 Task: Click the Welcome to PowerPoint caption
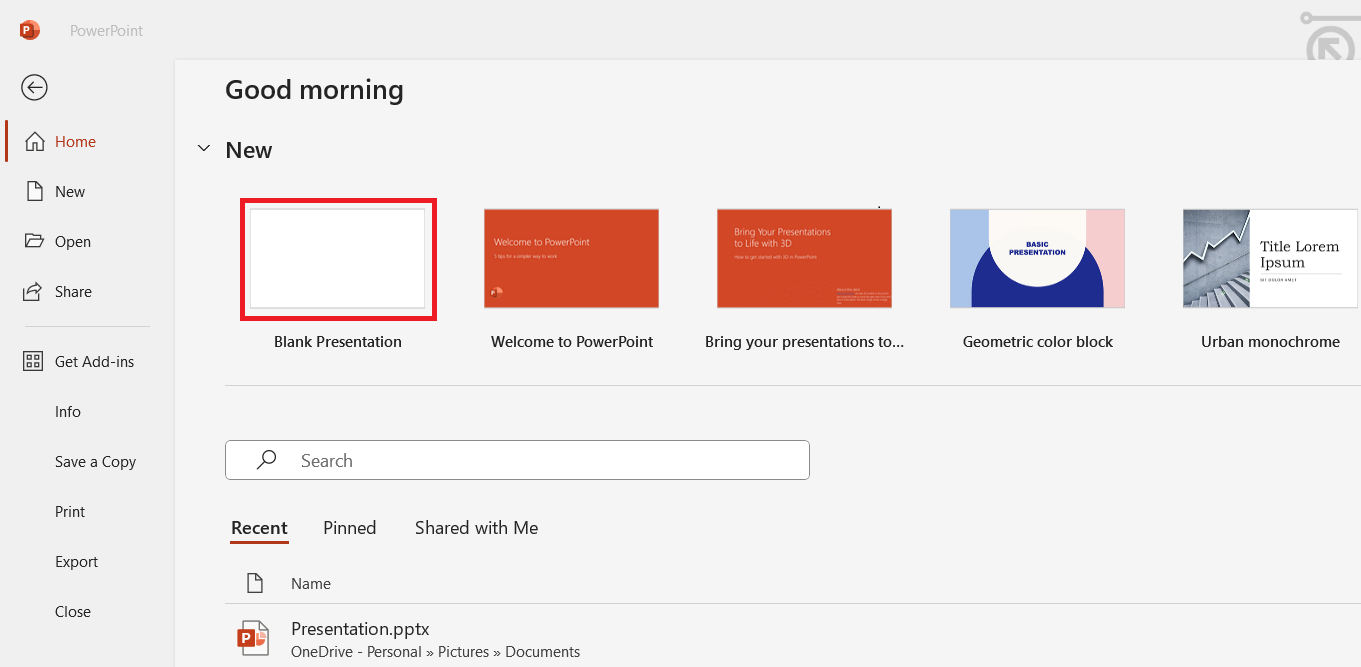pyautogui.click(x=572, y=342)
